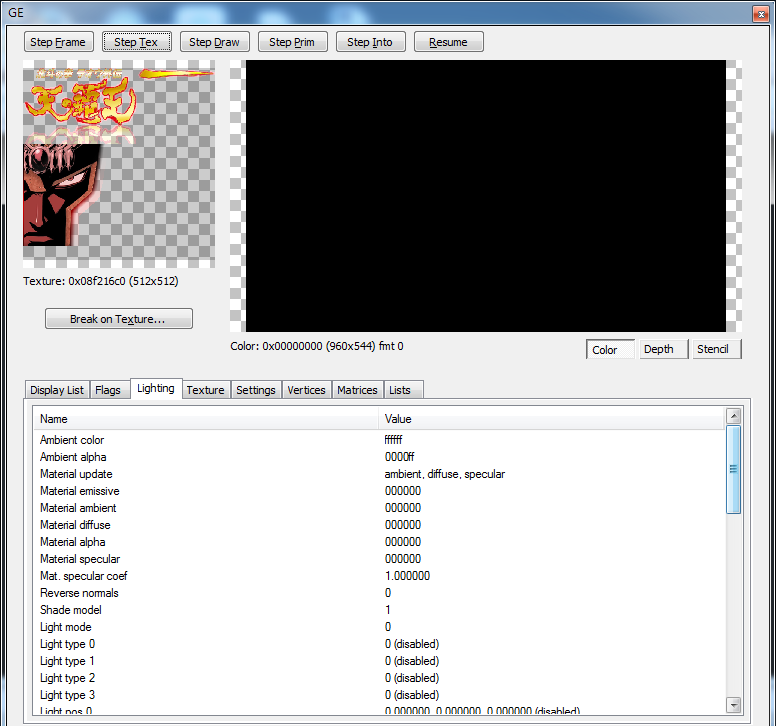This screenshot has width=778, height=726.
Task: Resume execution with the Resume button
Action: tap(448, 42)
